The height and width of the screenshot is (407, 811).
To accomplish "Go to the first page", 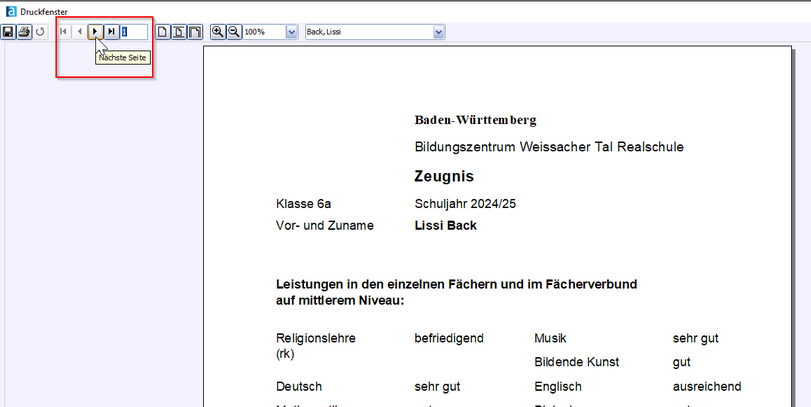I will 64,32.
